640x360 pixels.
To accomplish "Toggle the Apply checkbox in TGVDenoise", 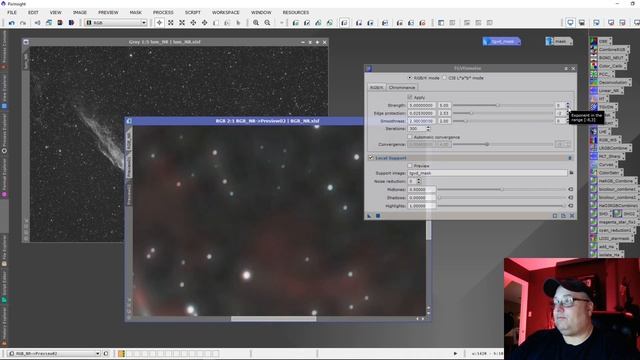I will [x=410, y=97].
